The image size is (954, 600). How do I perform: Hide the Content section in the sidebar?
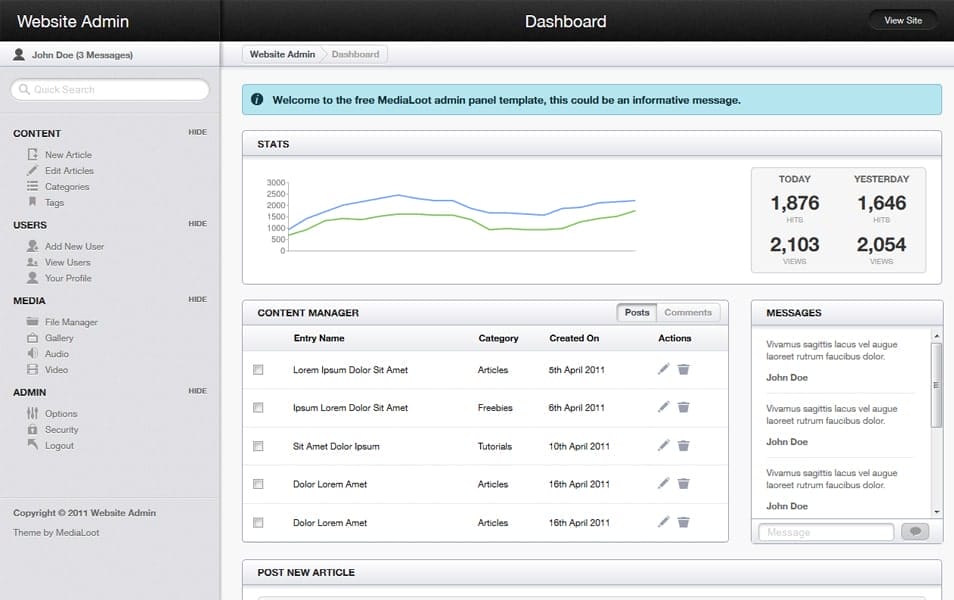198,131
